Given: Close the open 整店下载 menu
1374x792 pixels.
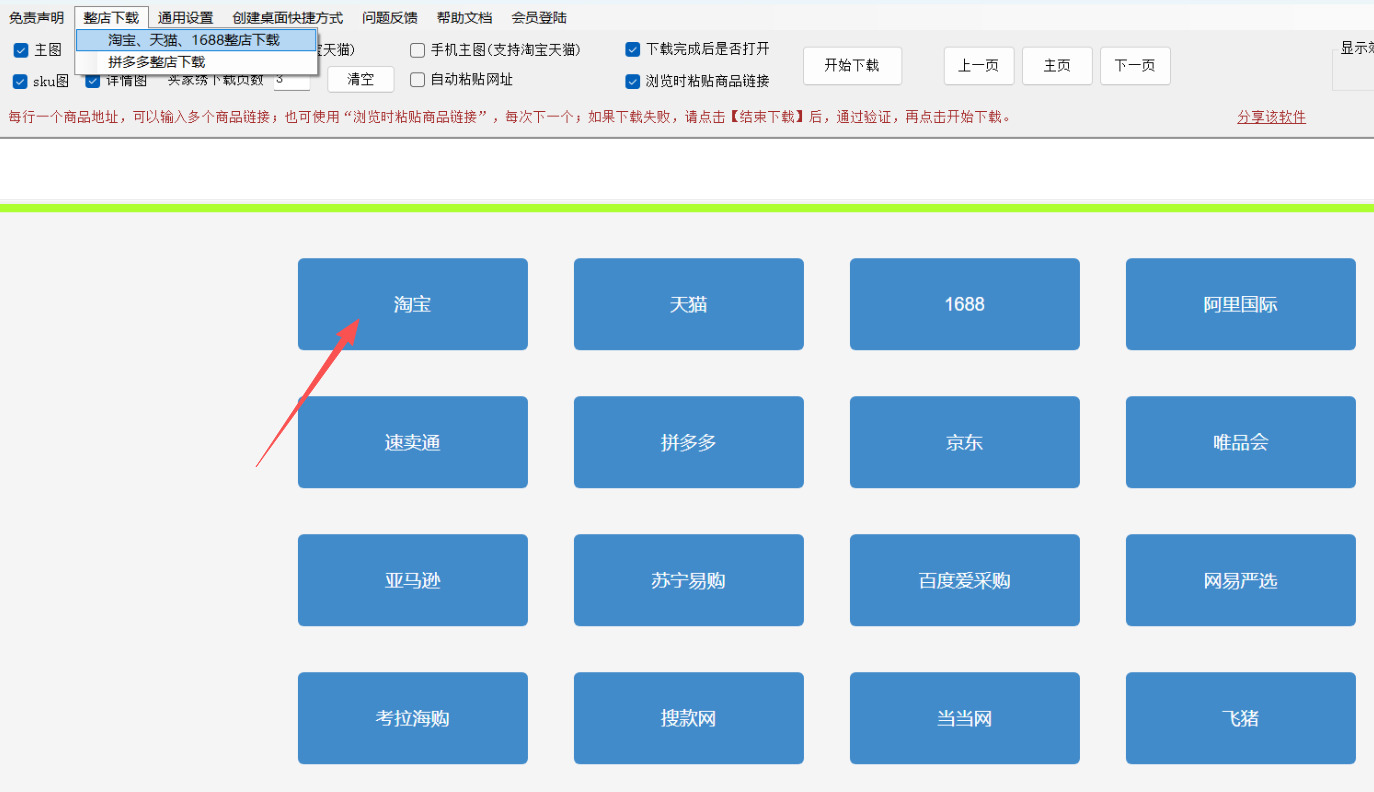Looking at the screenshot, I should pos(111,18).
